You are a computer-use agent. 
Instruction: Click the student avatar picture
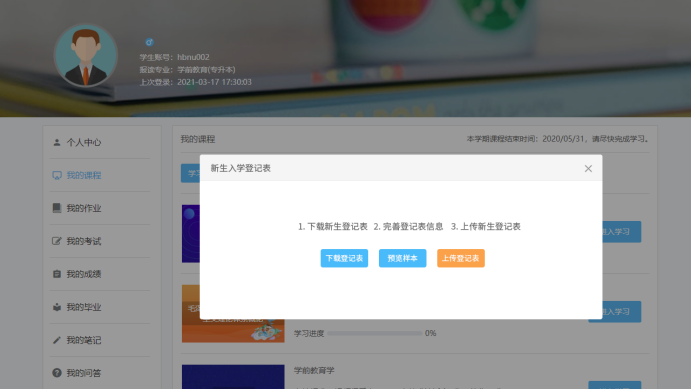86,56
